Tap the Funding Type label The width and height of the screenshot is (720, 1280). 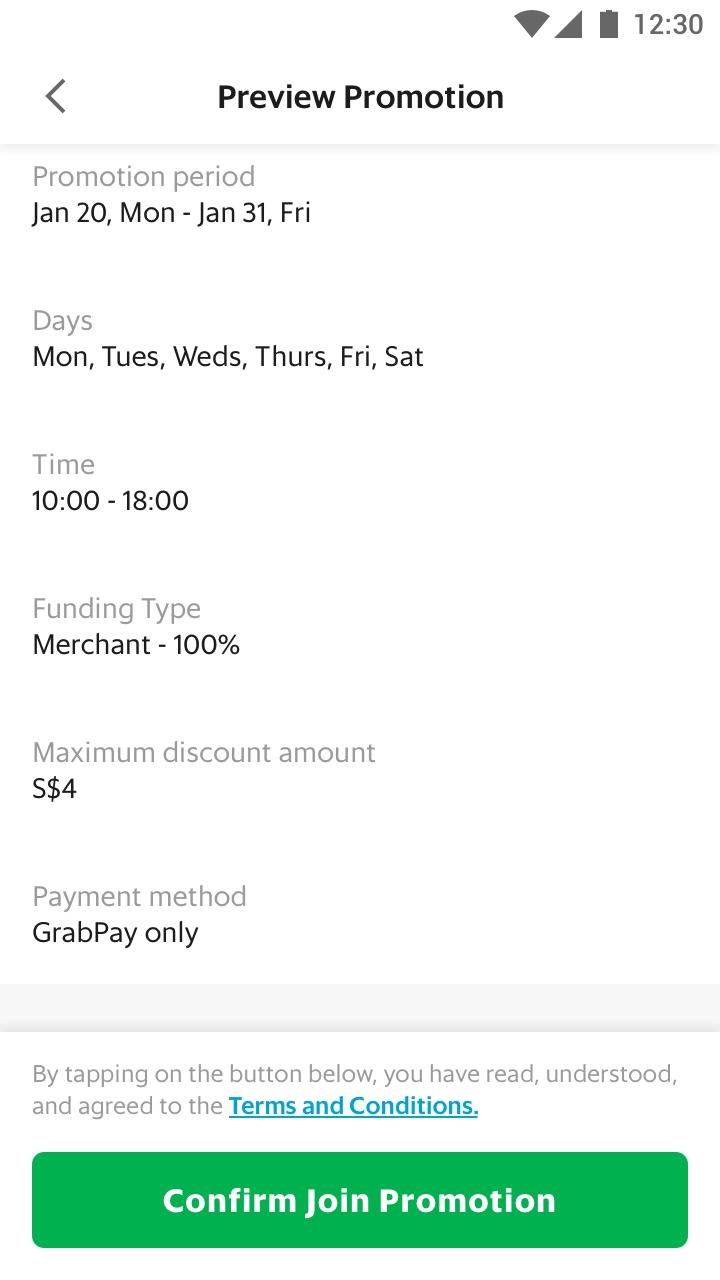(x=116, y=609)
